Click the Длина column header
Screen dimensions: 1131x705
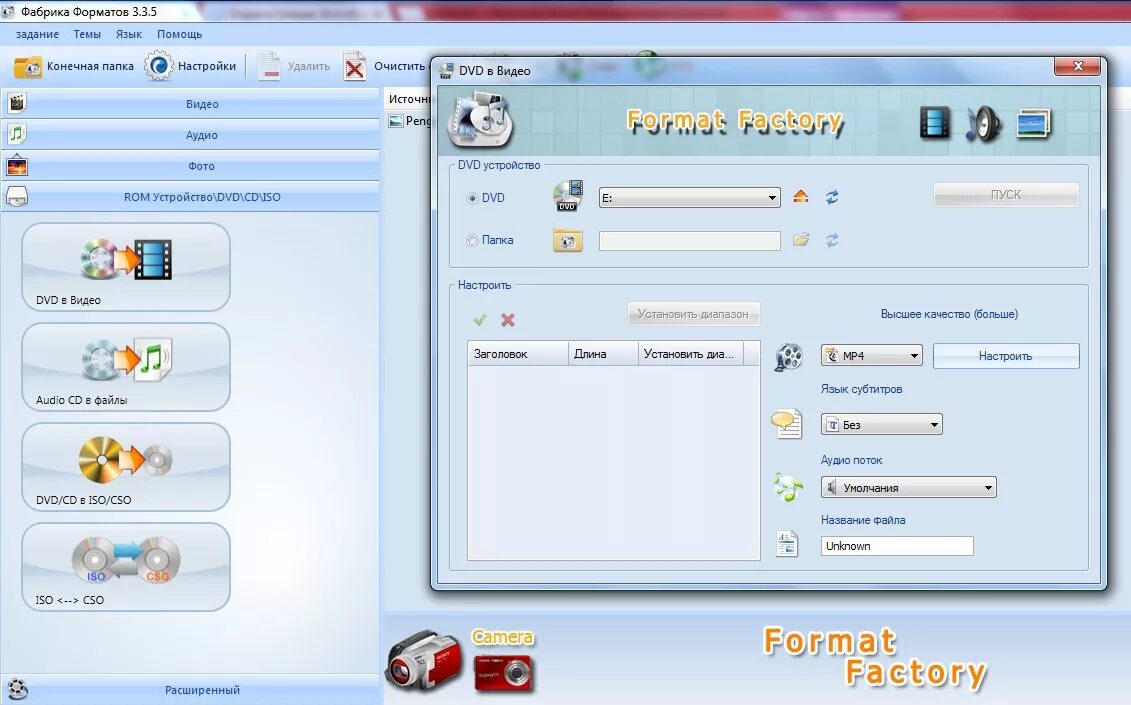click(603, 354)
